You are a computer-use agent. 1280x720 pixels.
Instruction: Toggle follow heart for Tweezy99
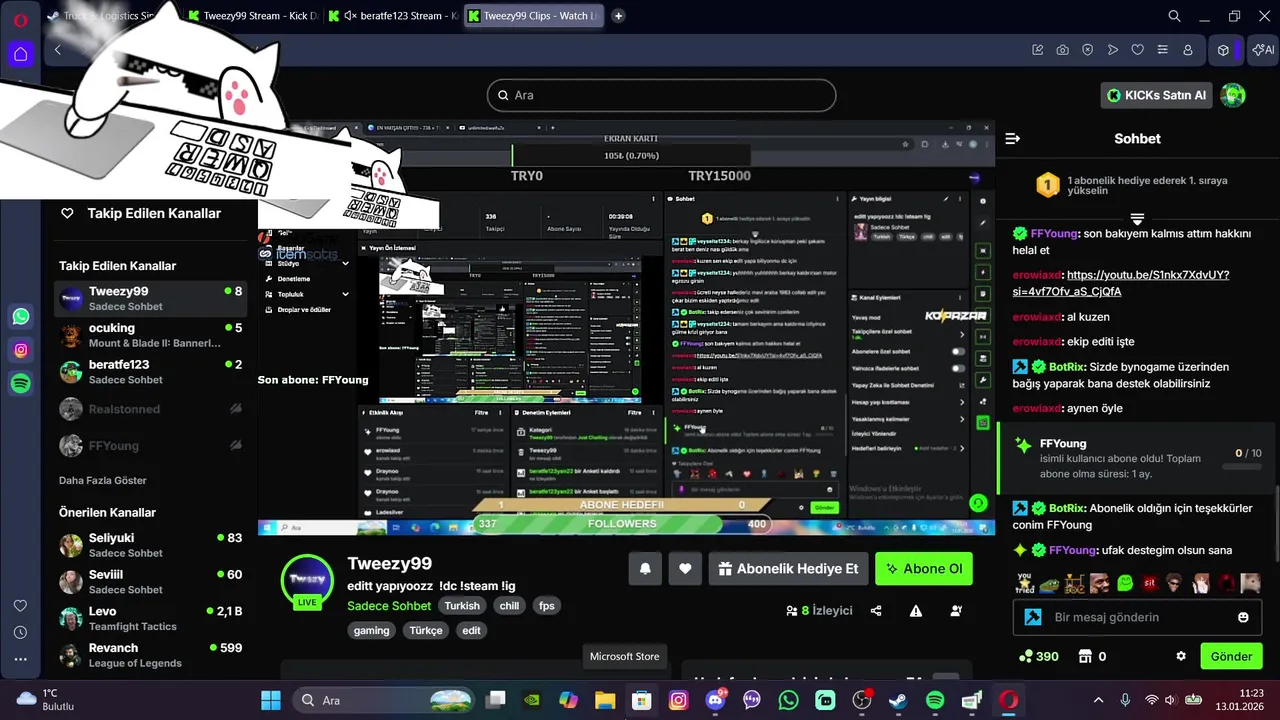(x=685, y=569)
